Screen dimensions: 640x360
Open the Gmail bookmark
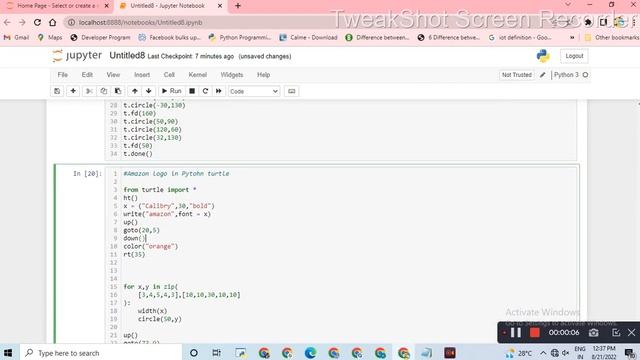point(17,38)
